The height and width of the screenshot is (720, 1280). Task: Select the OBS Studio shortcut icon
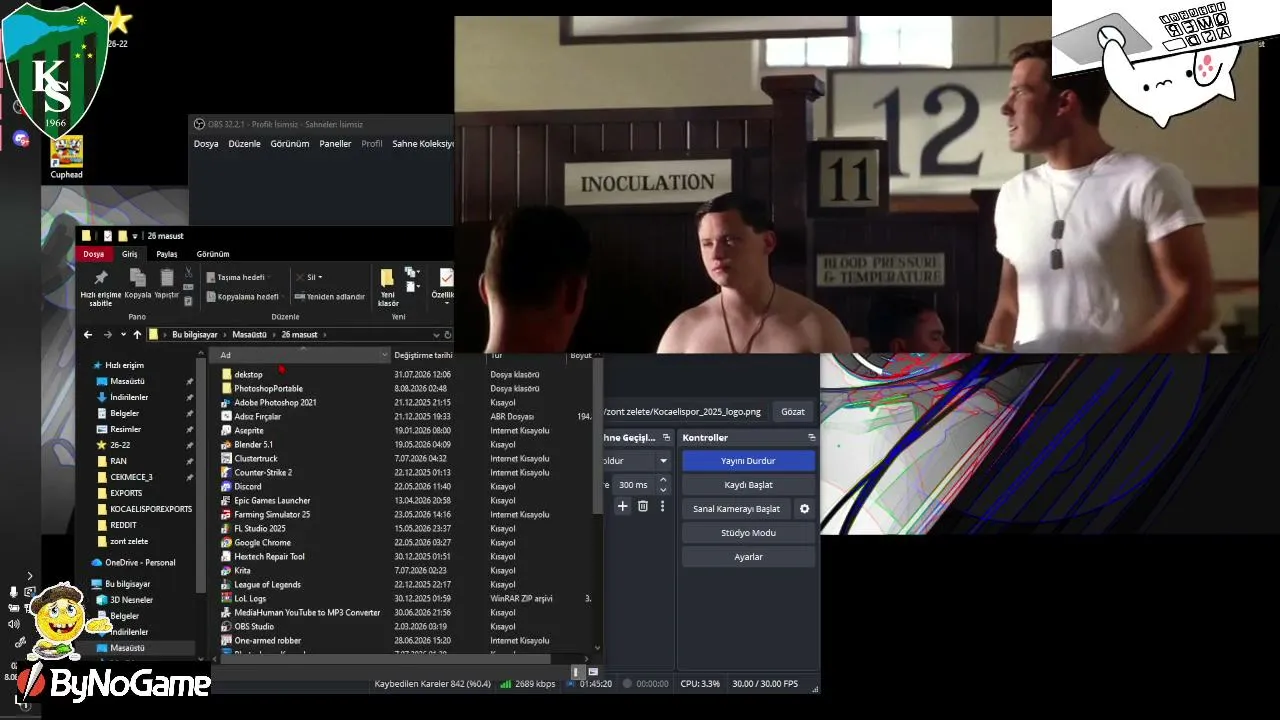(x=227, y=627)
